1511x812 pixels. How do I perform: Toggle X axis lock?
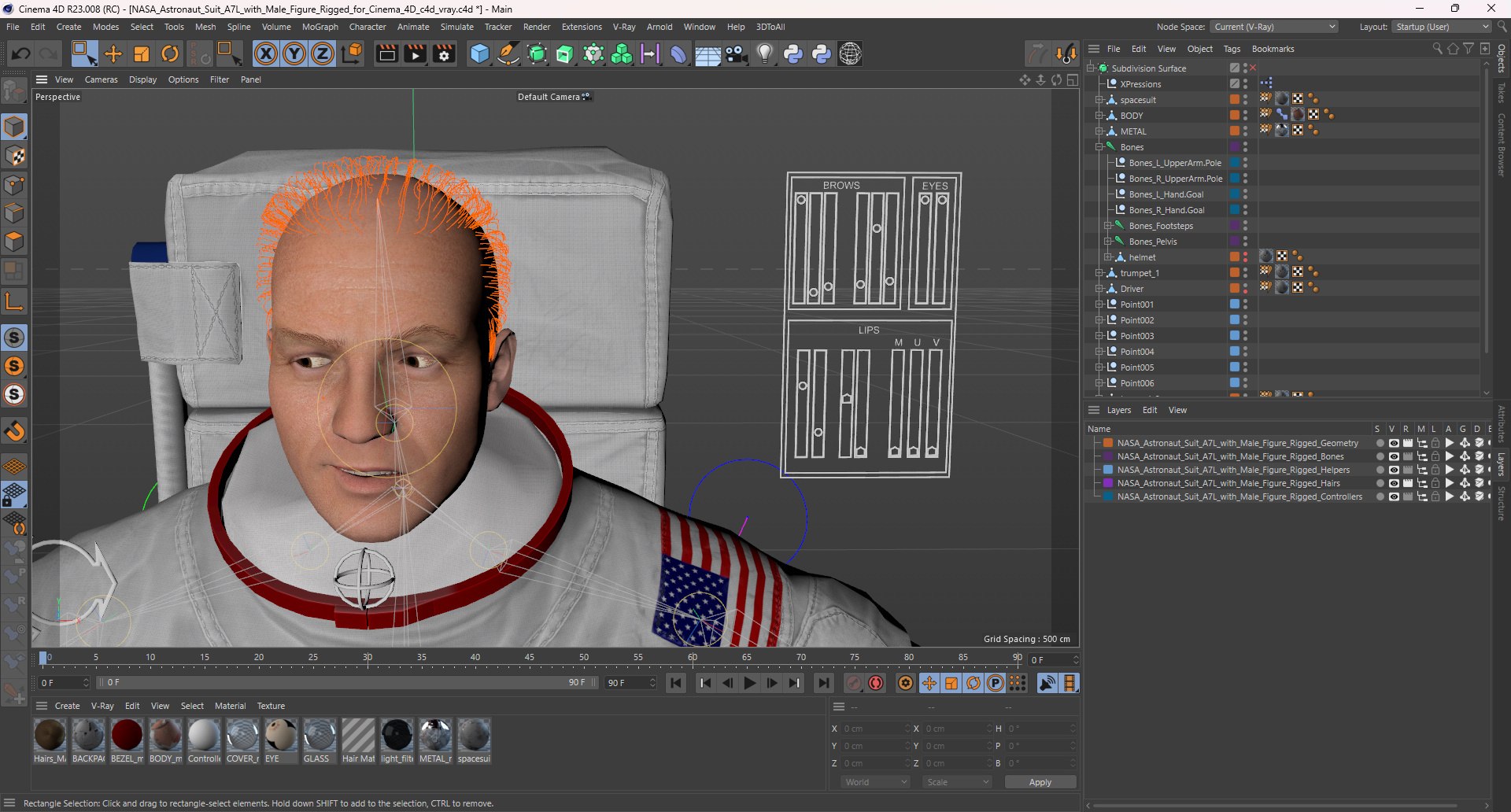click(x=266, y=54)
